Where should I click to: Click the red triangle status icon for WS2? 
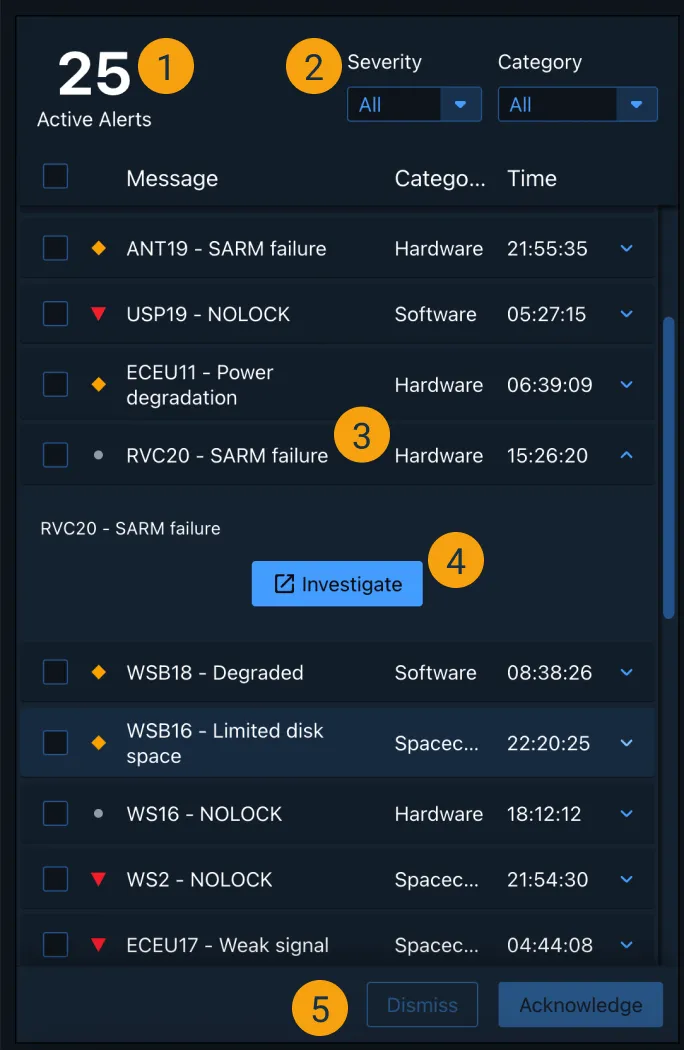point(98,879)
